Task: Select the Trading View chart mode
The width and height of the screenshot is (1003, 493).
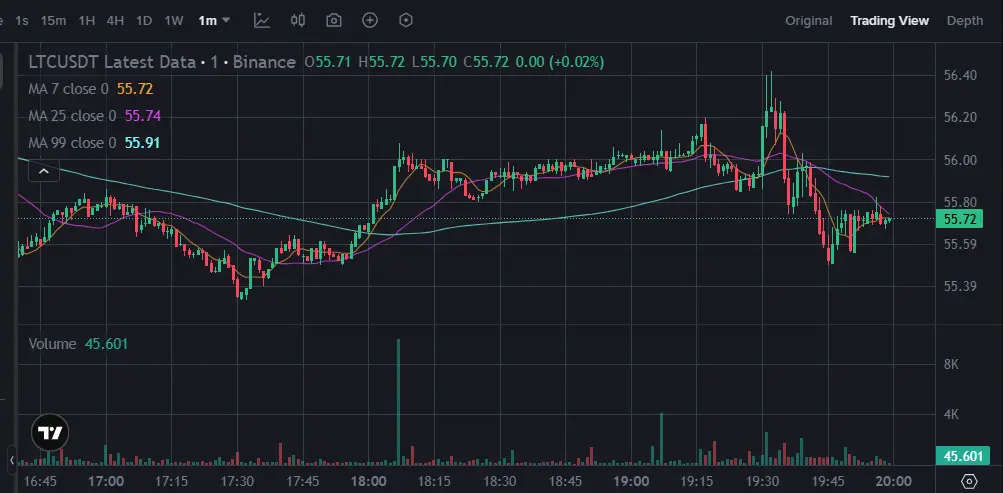Action: pos(889,20)
